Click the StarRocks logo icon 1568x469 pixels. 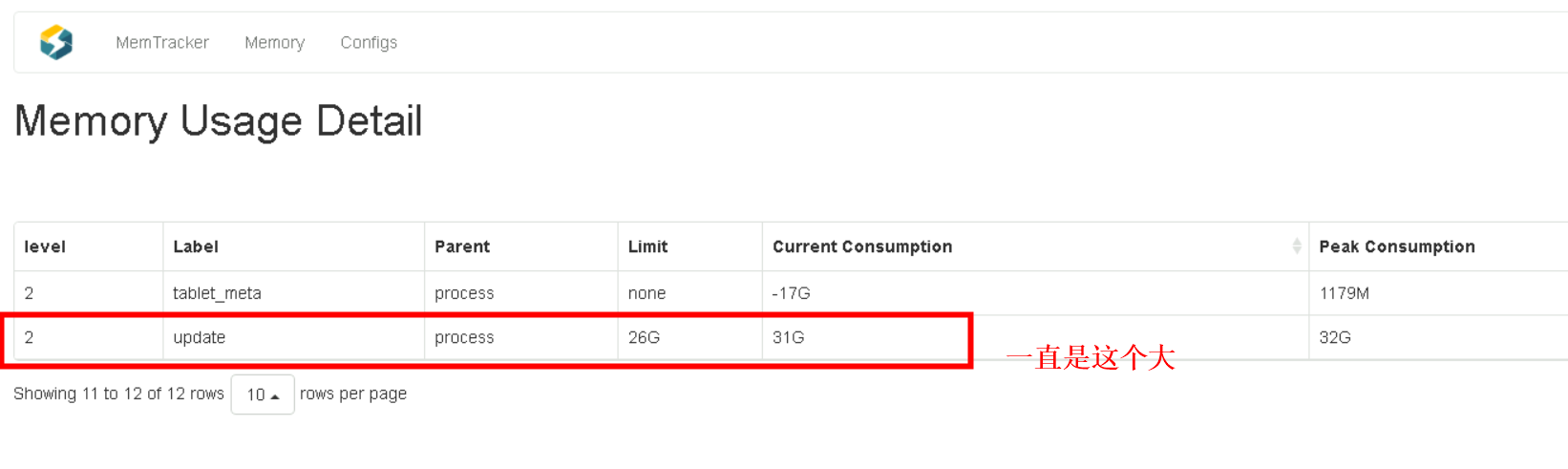coord(56,42)
